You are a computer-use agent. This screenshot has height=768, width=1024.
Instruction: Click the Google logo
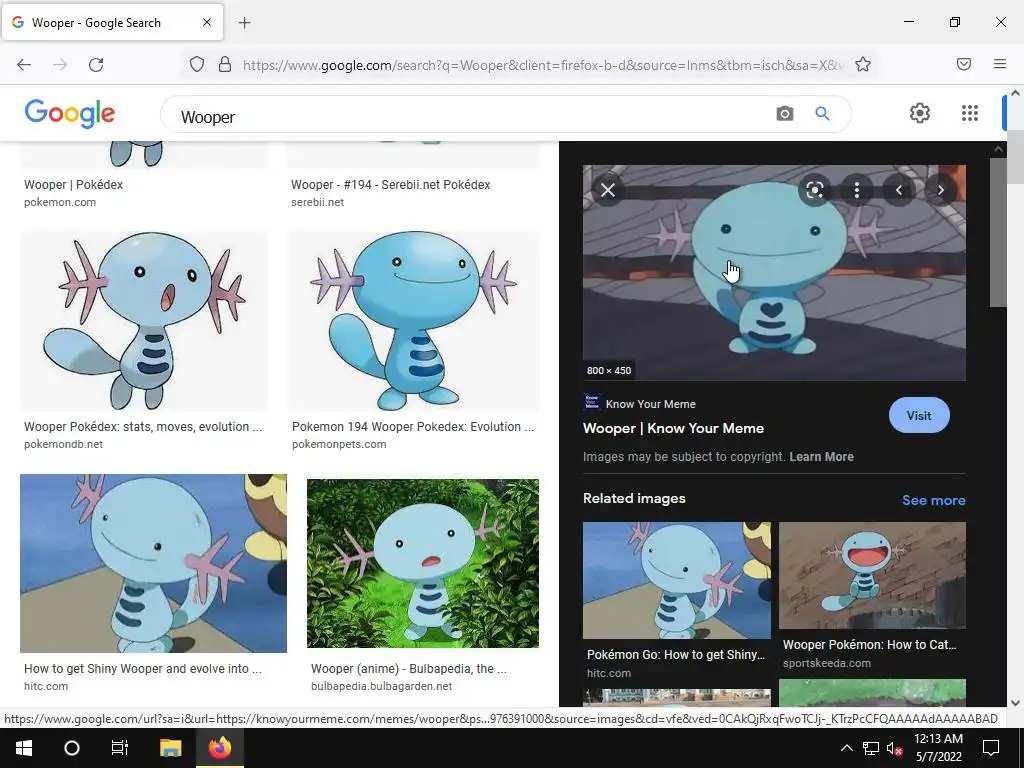pyautogui.click(x=70, y=114)
